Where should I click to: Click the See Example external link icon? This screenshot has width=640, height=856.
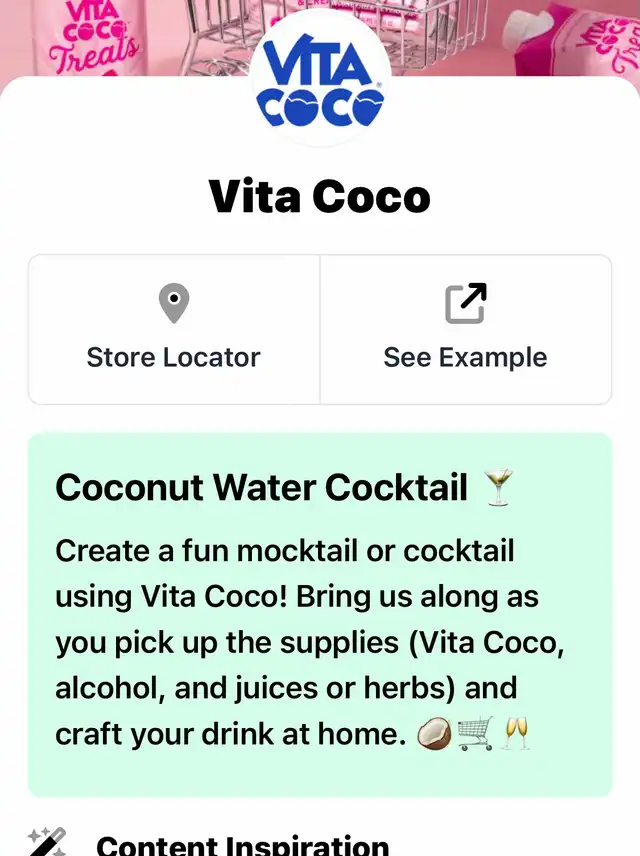click(x=465, y=303)
